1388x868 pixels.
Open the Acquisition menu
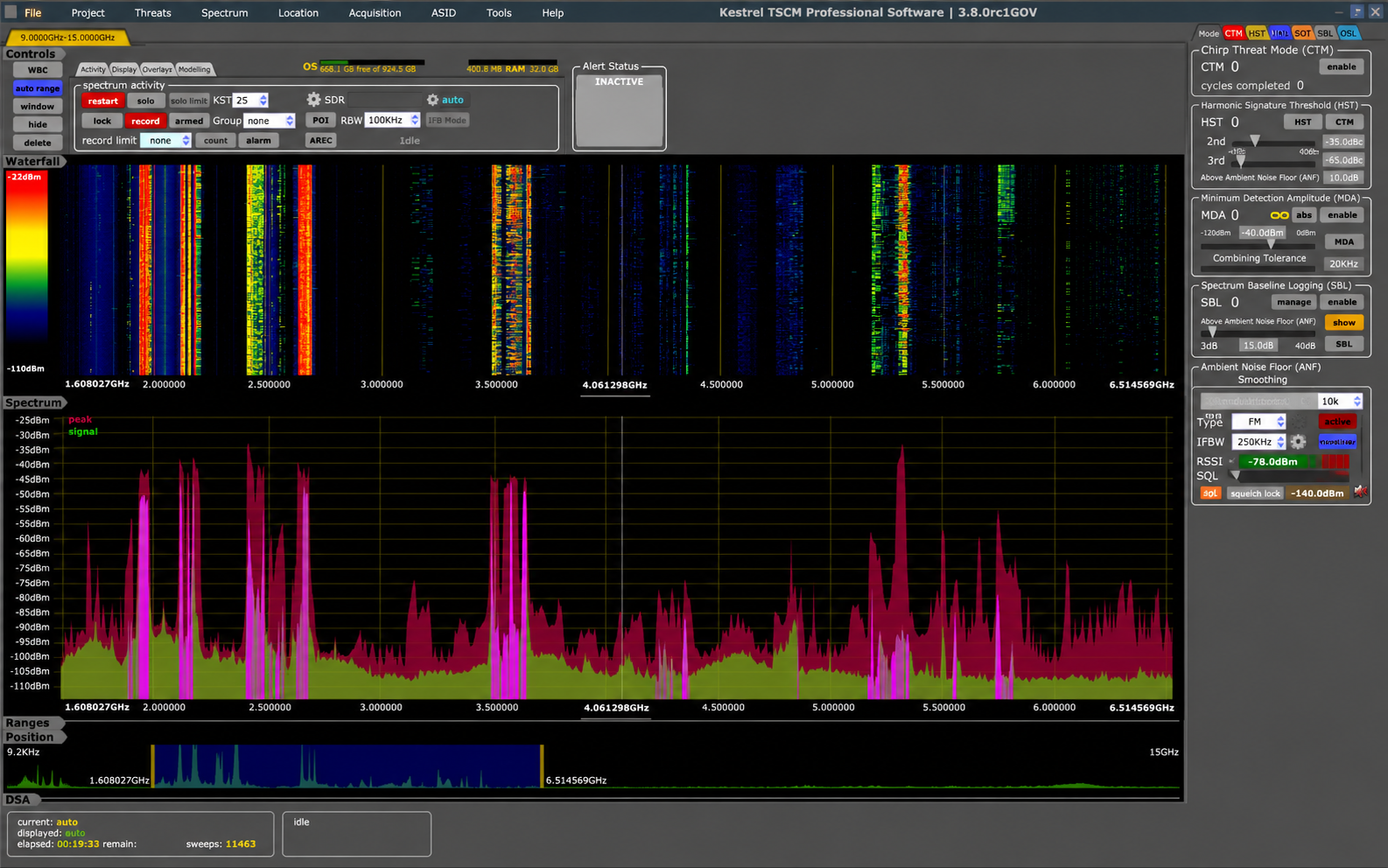coord(375,12)
